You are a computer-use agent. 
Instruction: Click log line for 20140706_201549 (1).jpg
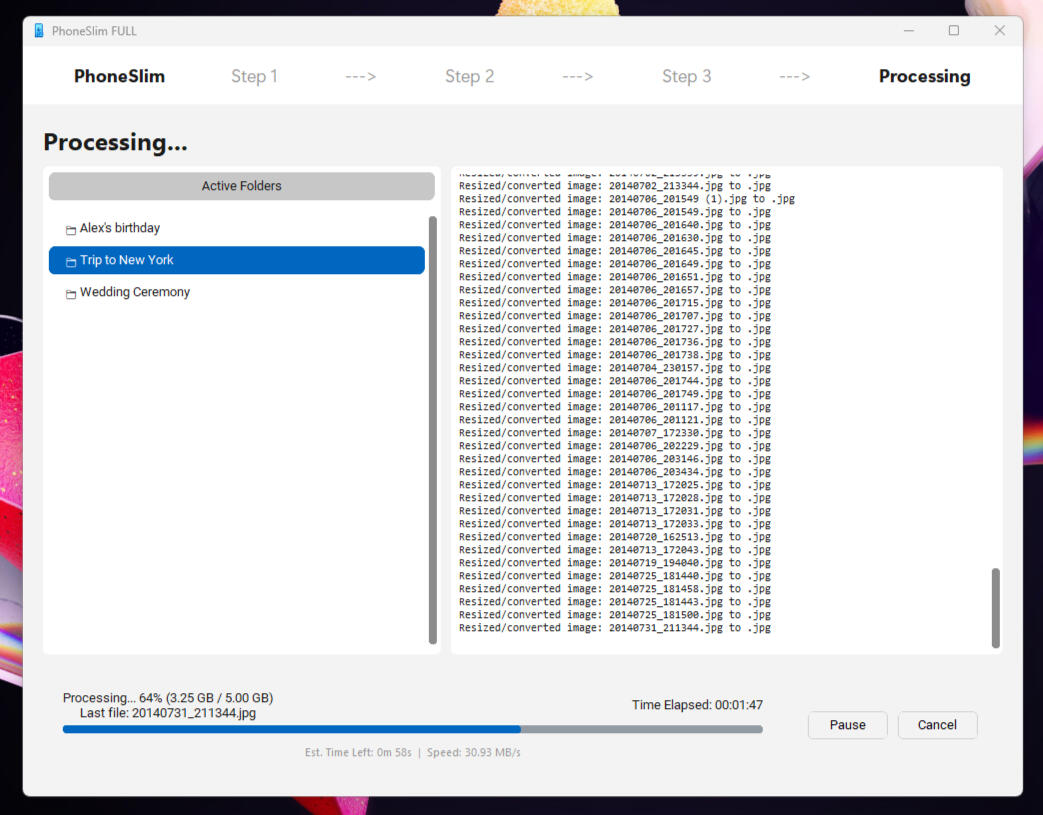pos(627,199)
